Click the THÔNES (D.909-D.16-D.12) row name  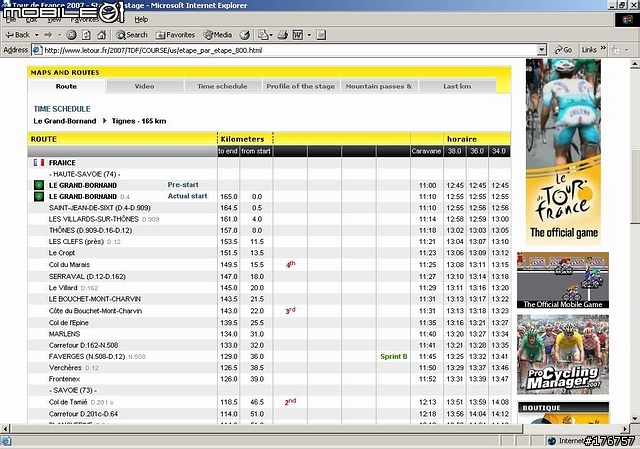(x=90, y=230)
